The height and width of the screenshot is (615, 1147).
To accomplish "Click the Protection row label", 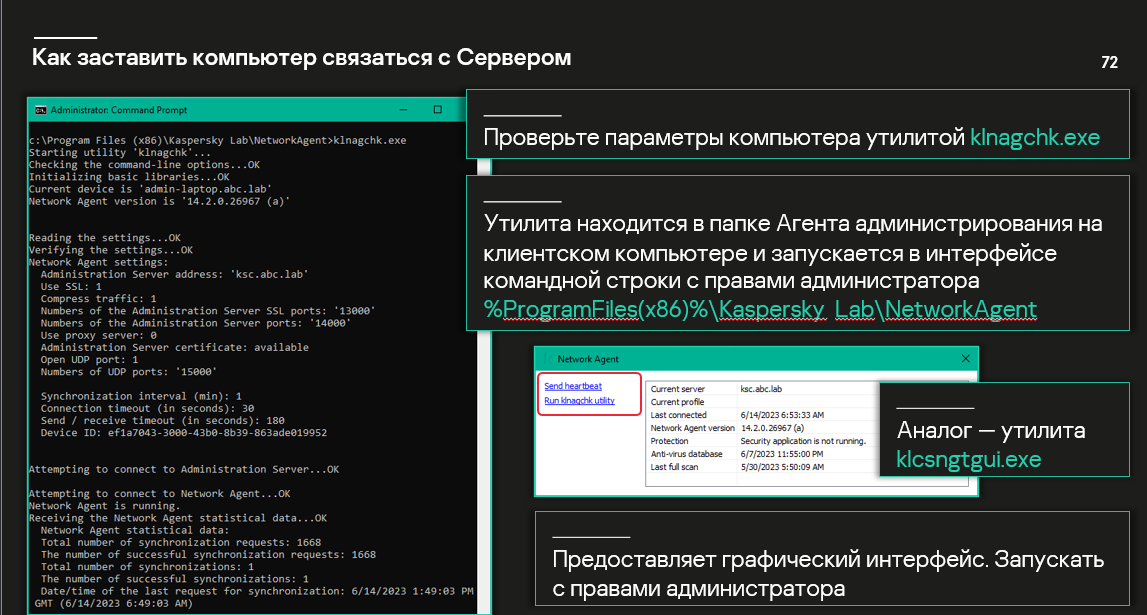I will 669,441.
